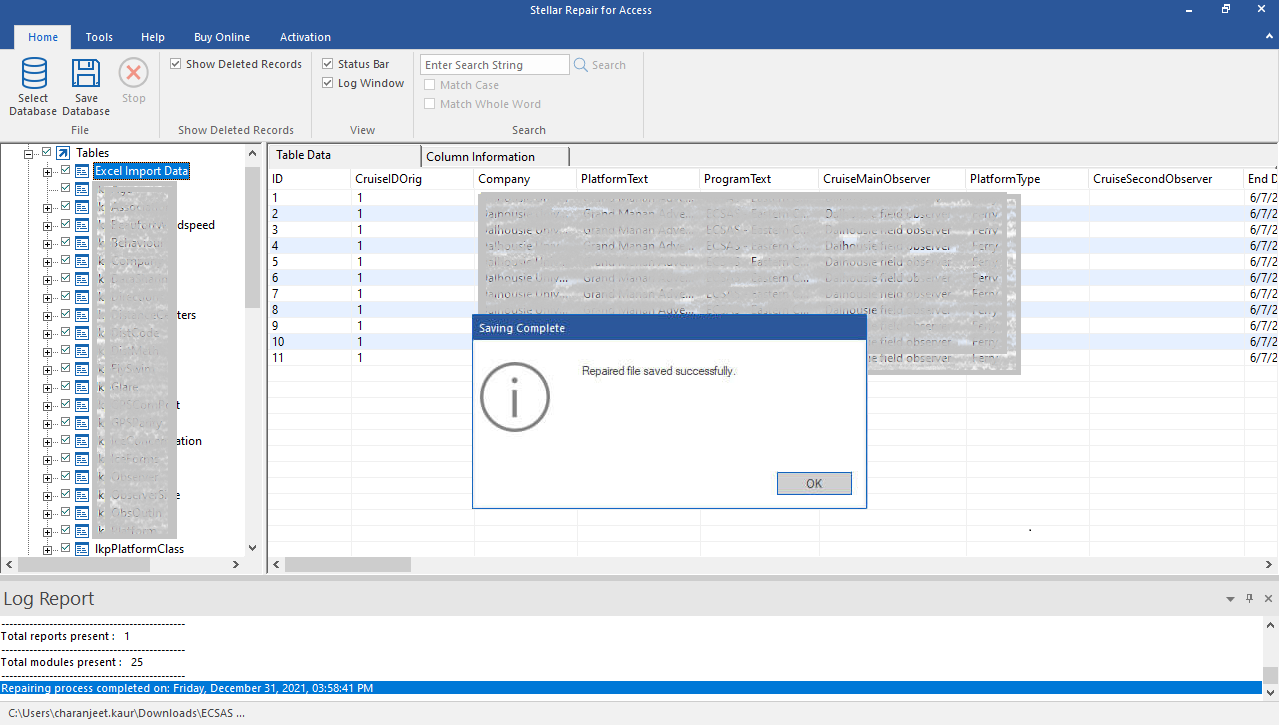This screenshot has width=1279, height=725.
Task: Uncheck the Glare table checkbox
Action: [x=66, y=387]
